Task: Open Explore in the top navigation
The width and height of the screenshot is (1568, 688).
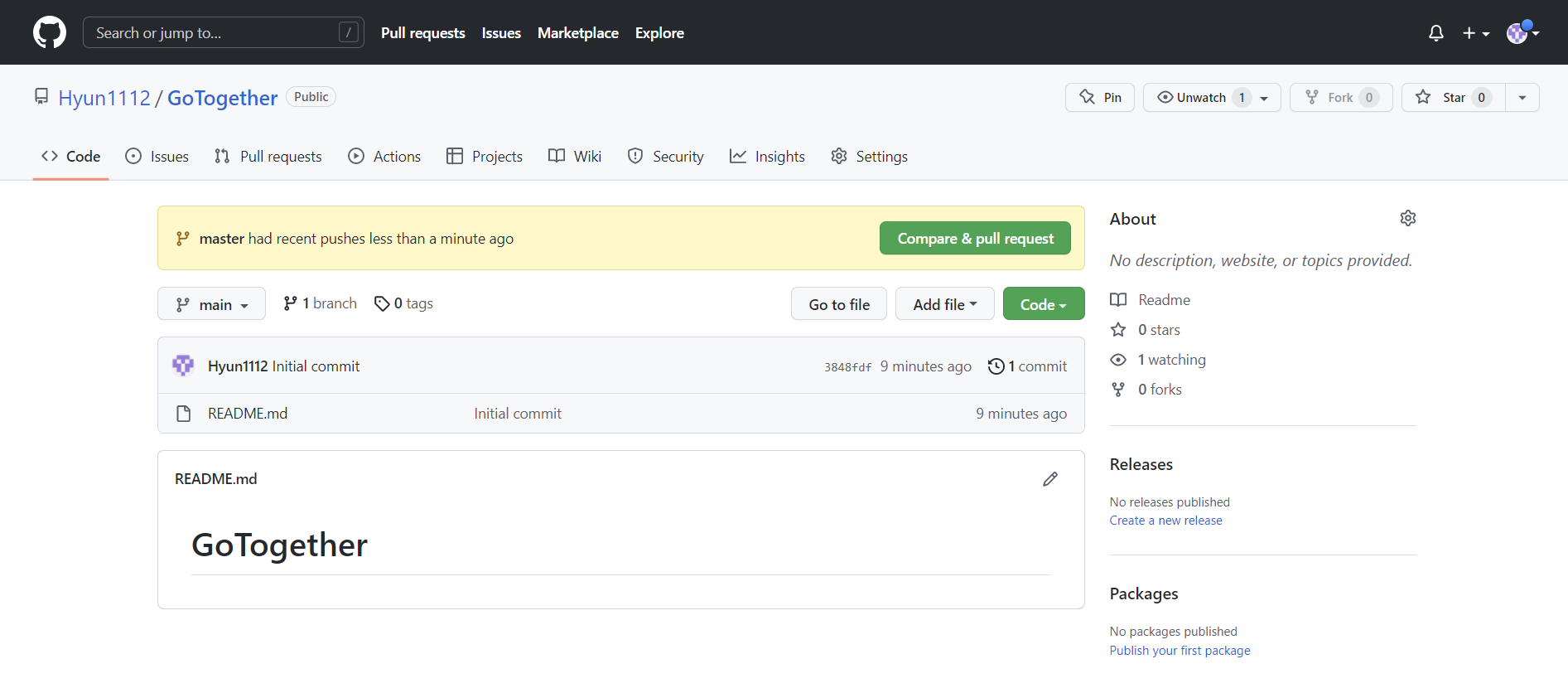Action: click(x=659, y=33)
